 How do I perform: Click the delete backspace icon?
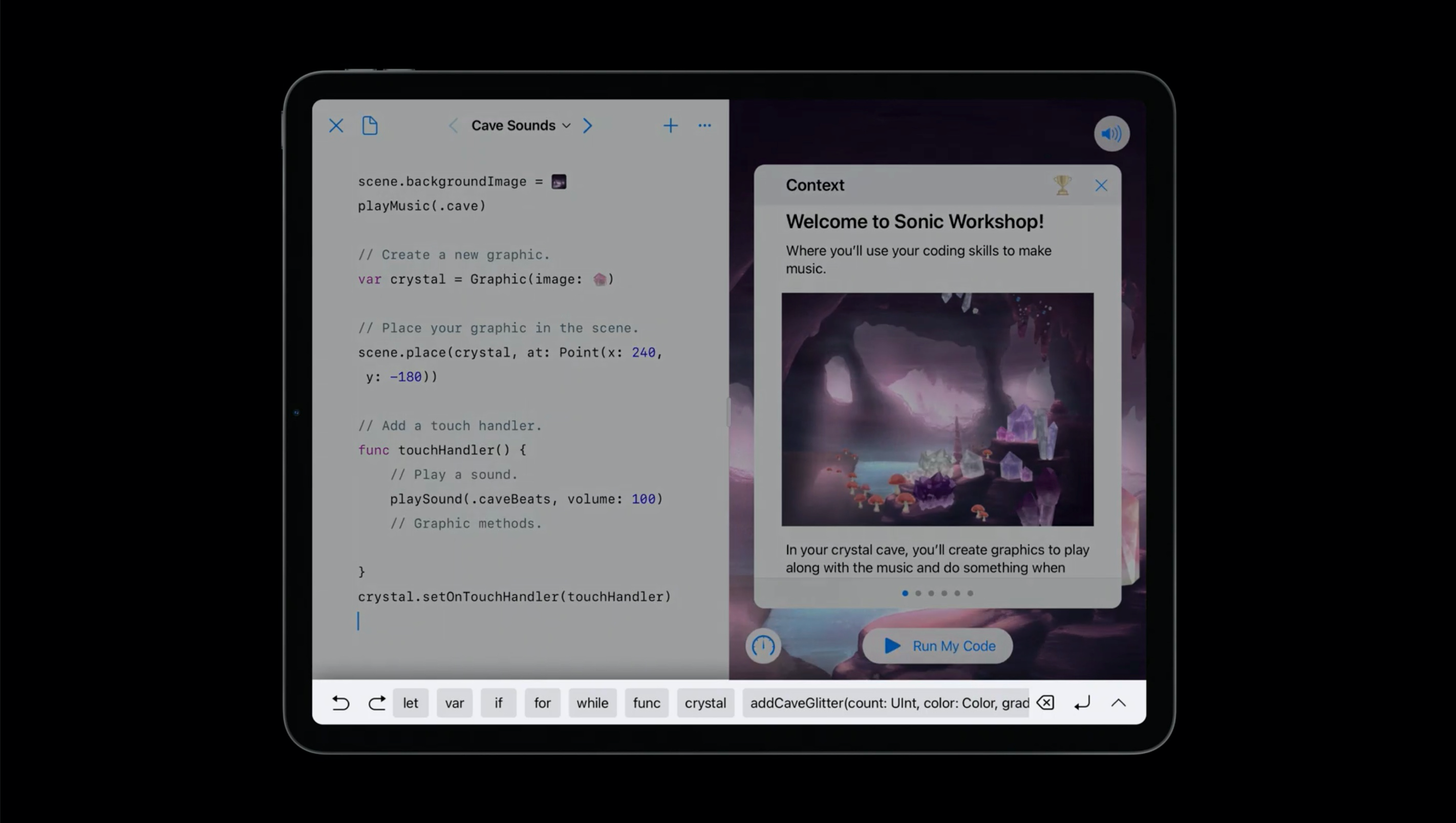[1045, 703]
